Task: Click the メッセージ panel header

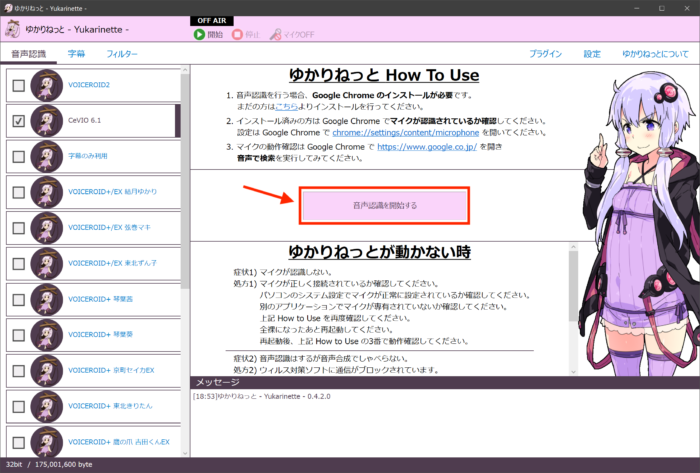Action: (x=445, y=382)
